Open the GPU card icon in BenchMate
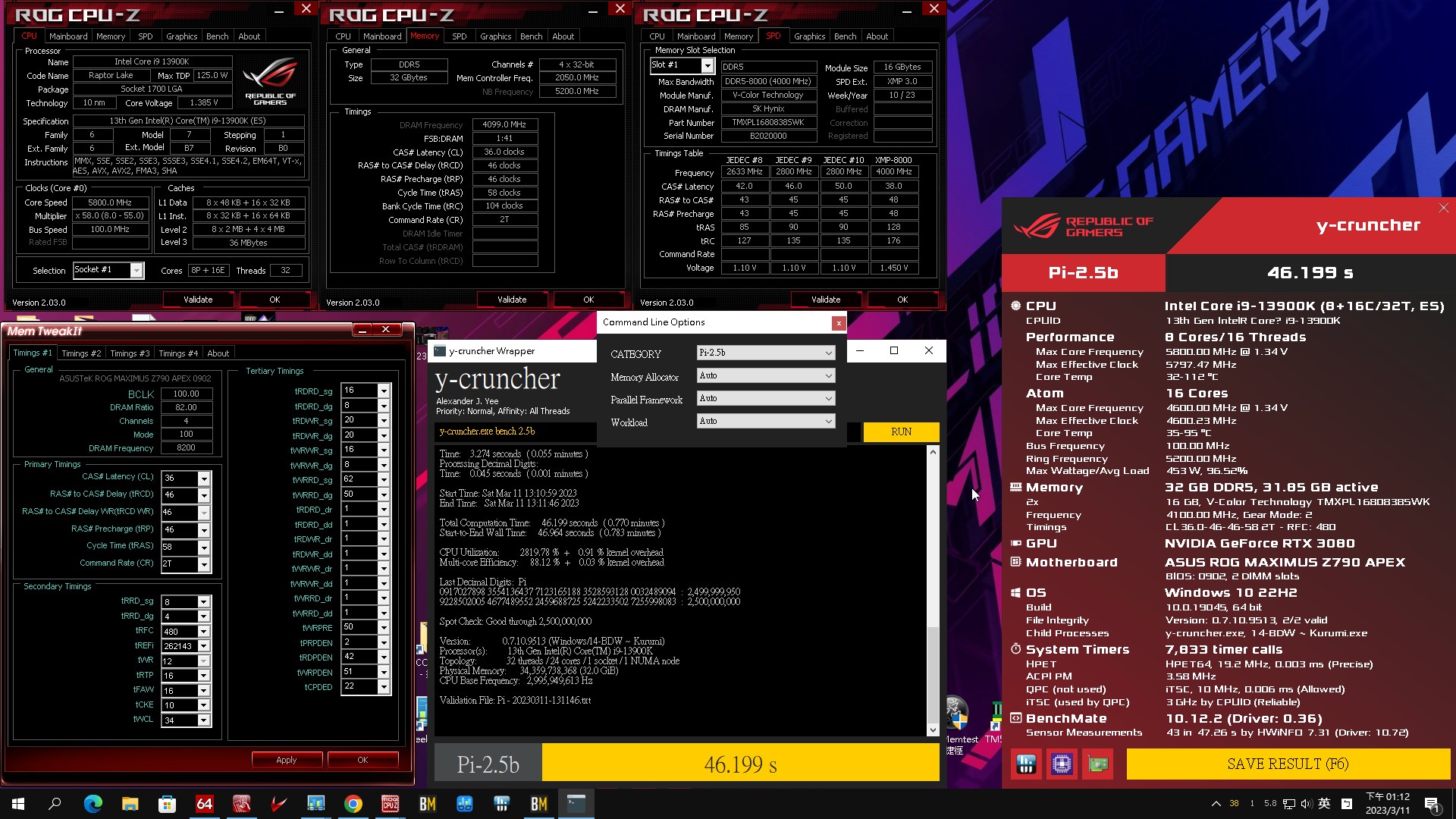The height and width of the screenshot is (819, 1456). point(1097,764)
